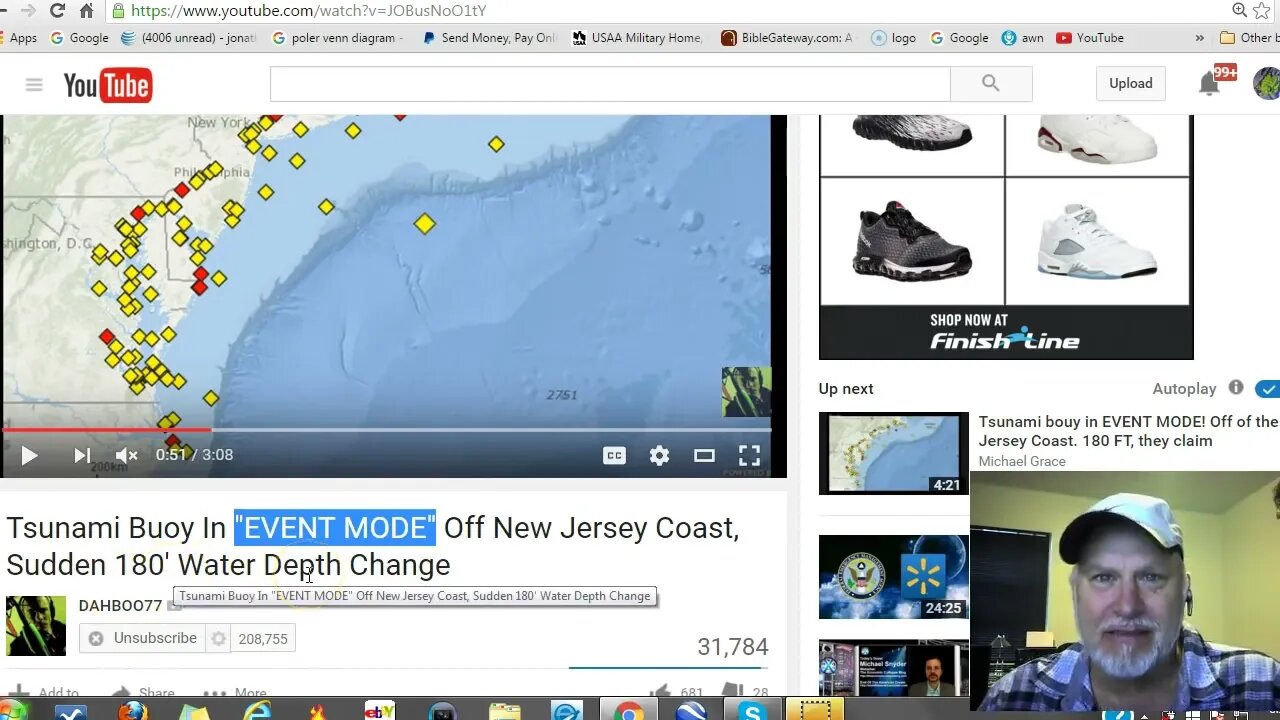The width and height of the screenshot is (1280, 720).
Task: Open account avatar menu
Action: [x=1267, y=84]
